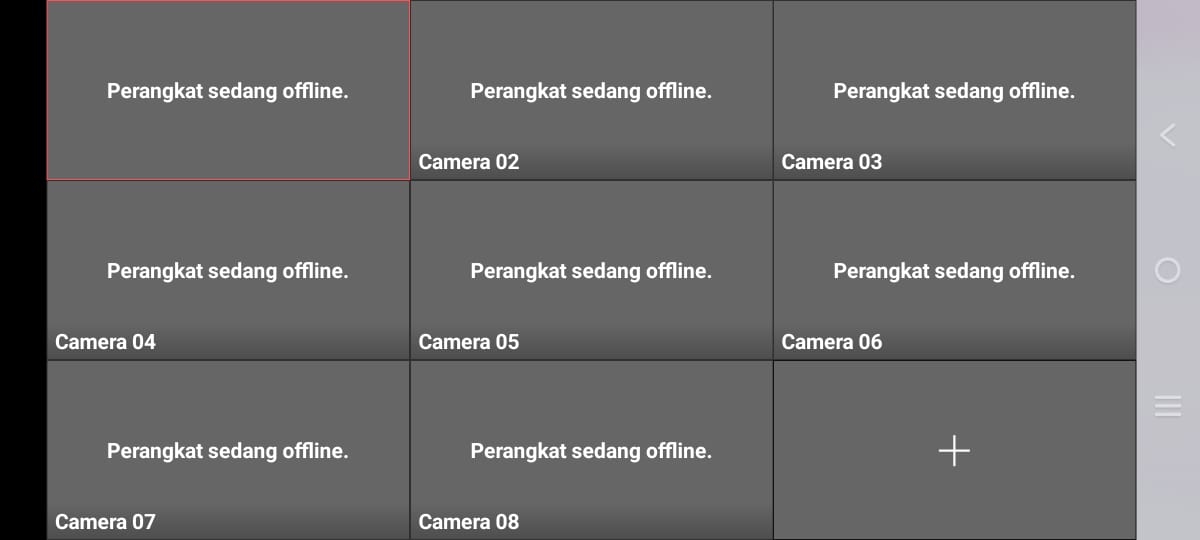Click the Camera 07 label
Image resolution: width=1200 pixels, height=540 pixels.
pos(106,522)
